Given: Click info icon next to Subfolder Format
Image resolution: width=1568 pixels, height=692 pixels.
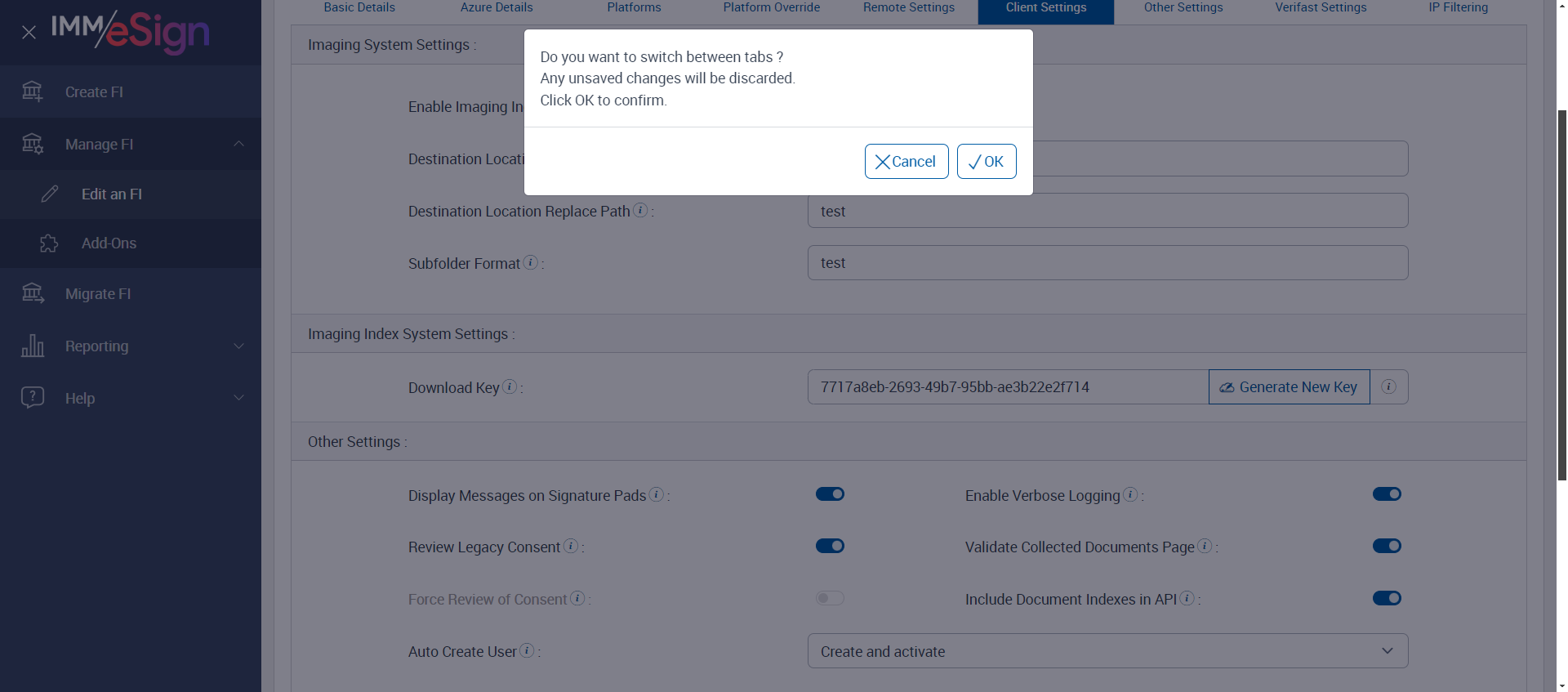Looking at the screenshot, I should coord(531,263).
